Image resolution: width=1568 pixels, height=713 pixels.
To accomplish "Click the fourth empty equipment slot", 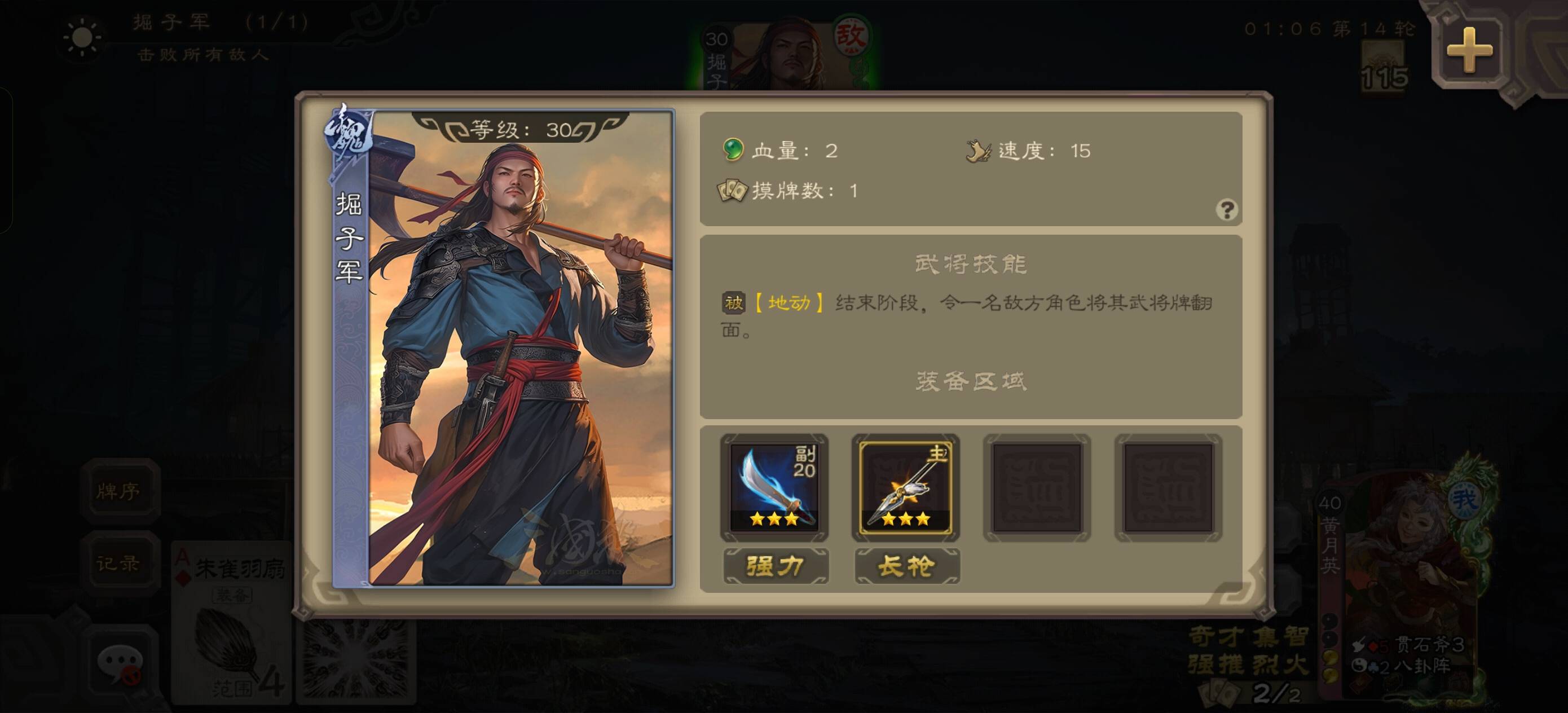I will pyautogui.click(x=1169, y=487).
